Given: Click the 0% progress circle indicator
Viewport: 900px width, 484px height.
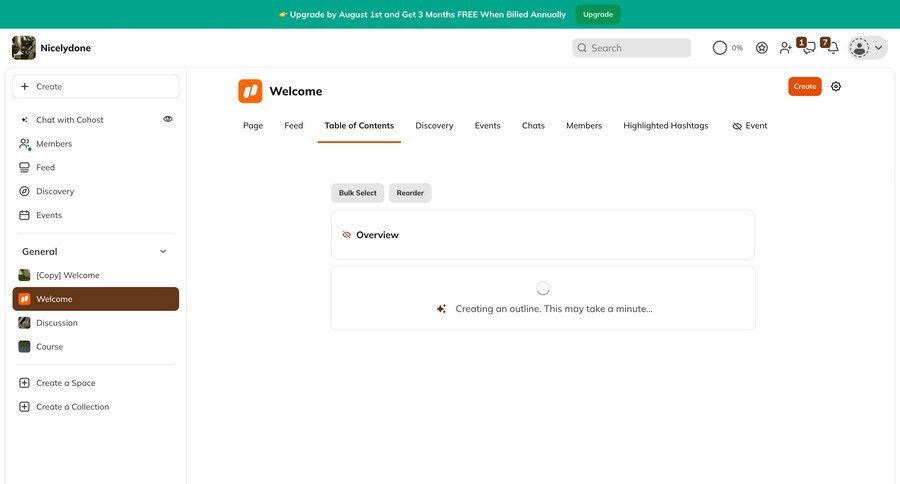Looking at the screenshot, I should (x=720, y=48).
